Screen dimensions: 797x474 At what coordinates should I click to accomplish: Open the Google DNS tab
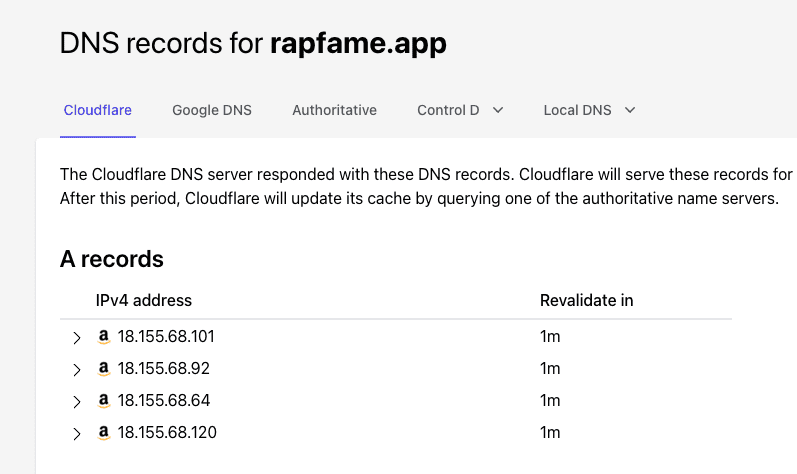click(x=212, y=110)
